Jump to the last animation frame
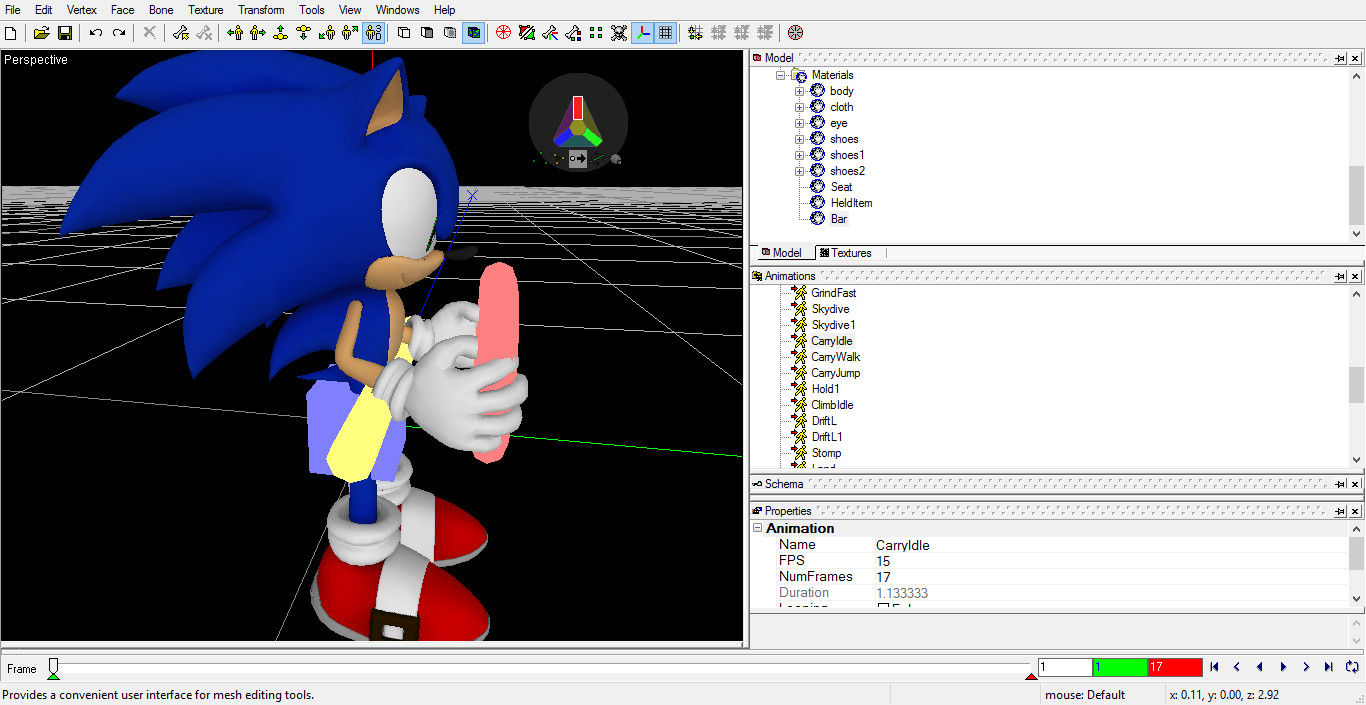The height and width of the screenshot is (705, 1366). point(1329,666)
